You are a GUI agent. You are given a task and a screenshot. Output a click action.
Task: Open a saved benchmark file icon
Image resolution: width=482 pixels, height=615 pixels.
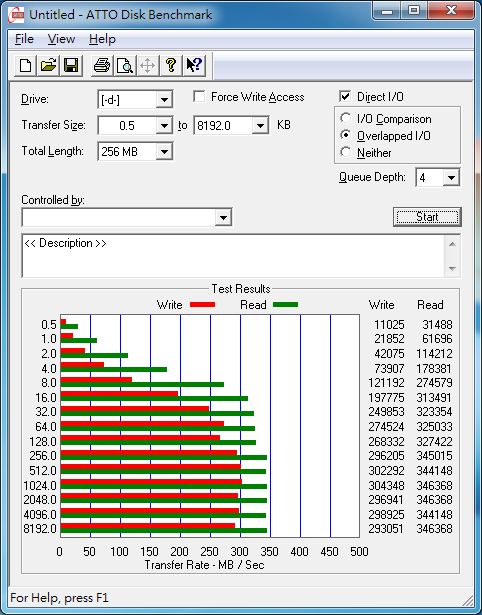coord(48,65)
